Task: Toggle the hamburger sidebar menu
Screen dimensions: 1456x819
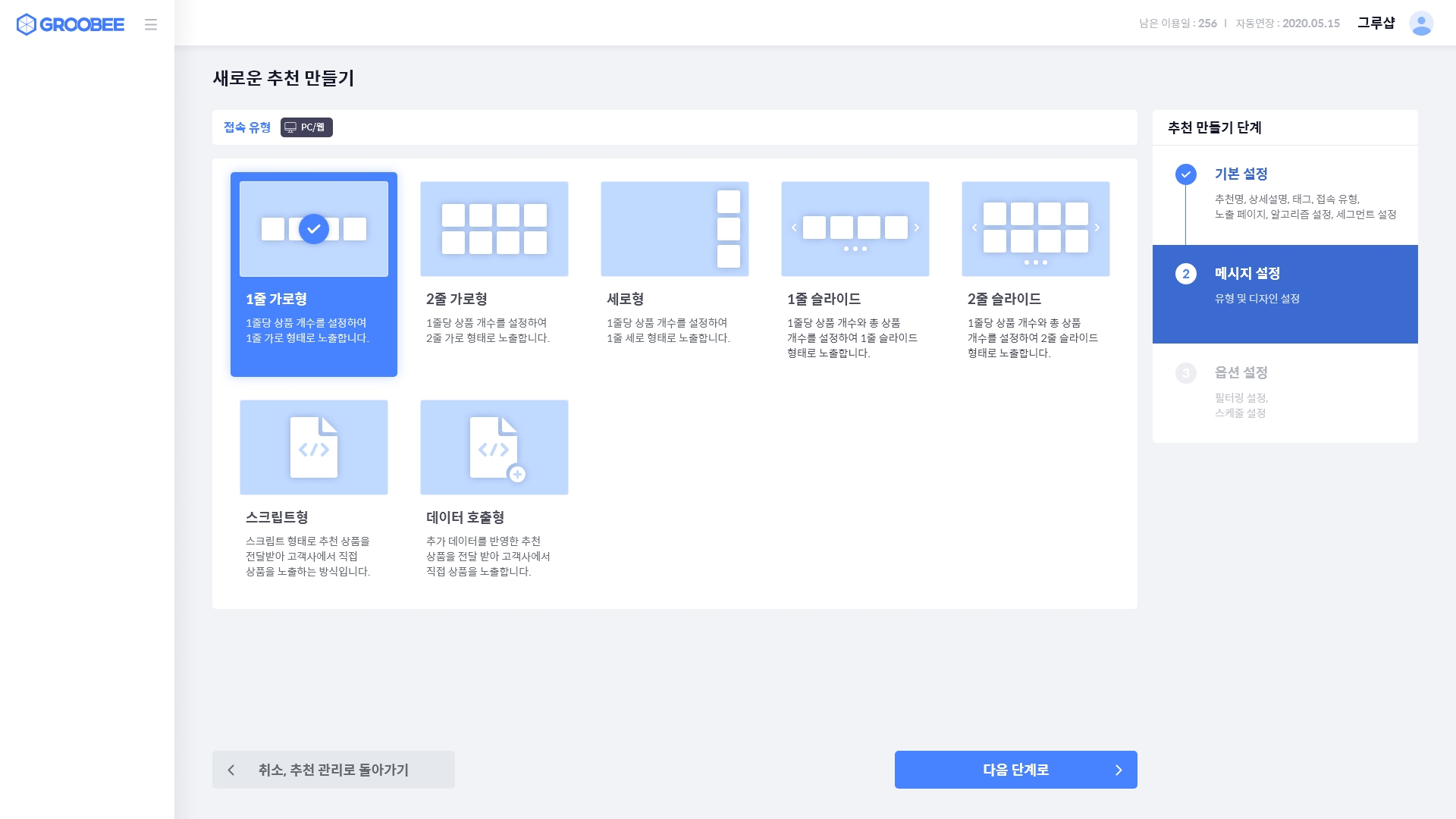Action: point(151,24)
